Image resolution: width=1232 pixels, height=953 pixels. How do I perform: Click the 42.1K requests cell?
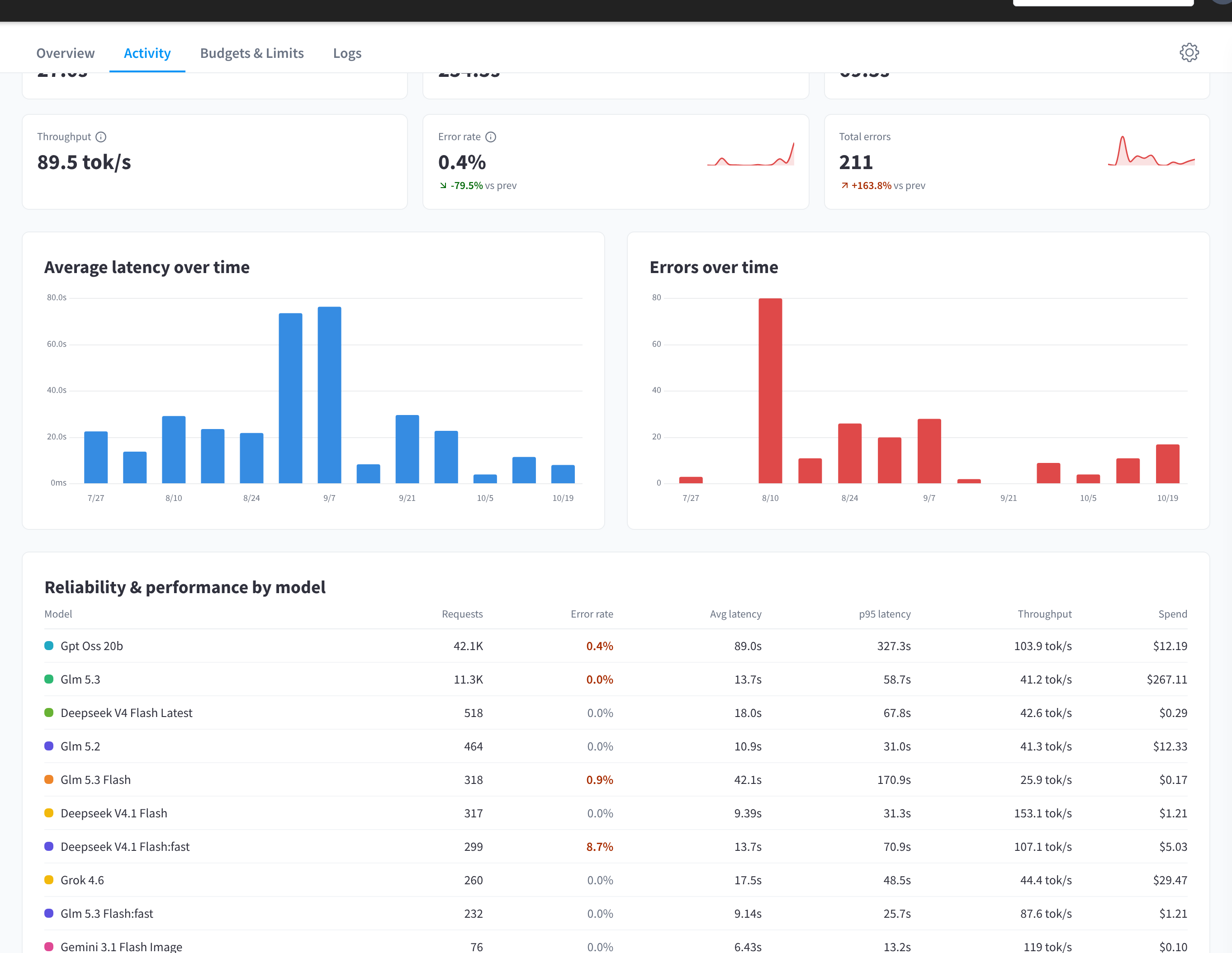pos(468,646)
